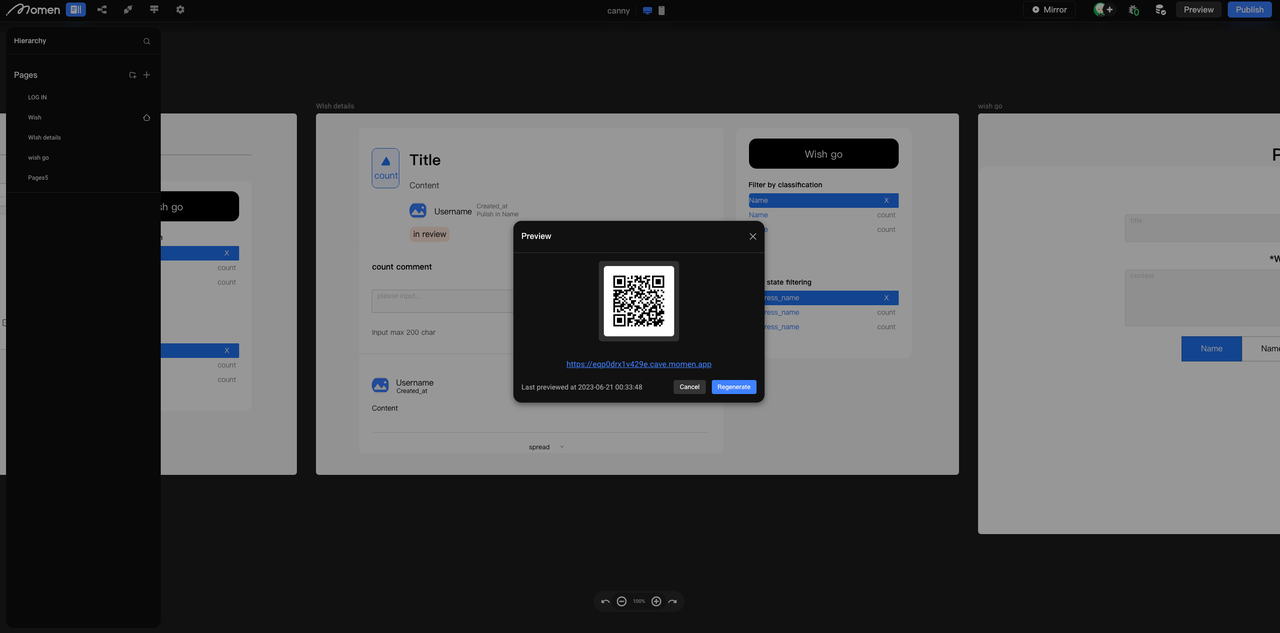Screen dimensions: 1280x633
Task: Close the Preview dialog
Action: (753, 236)
